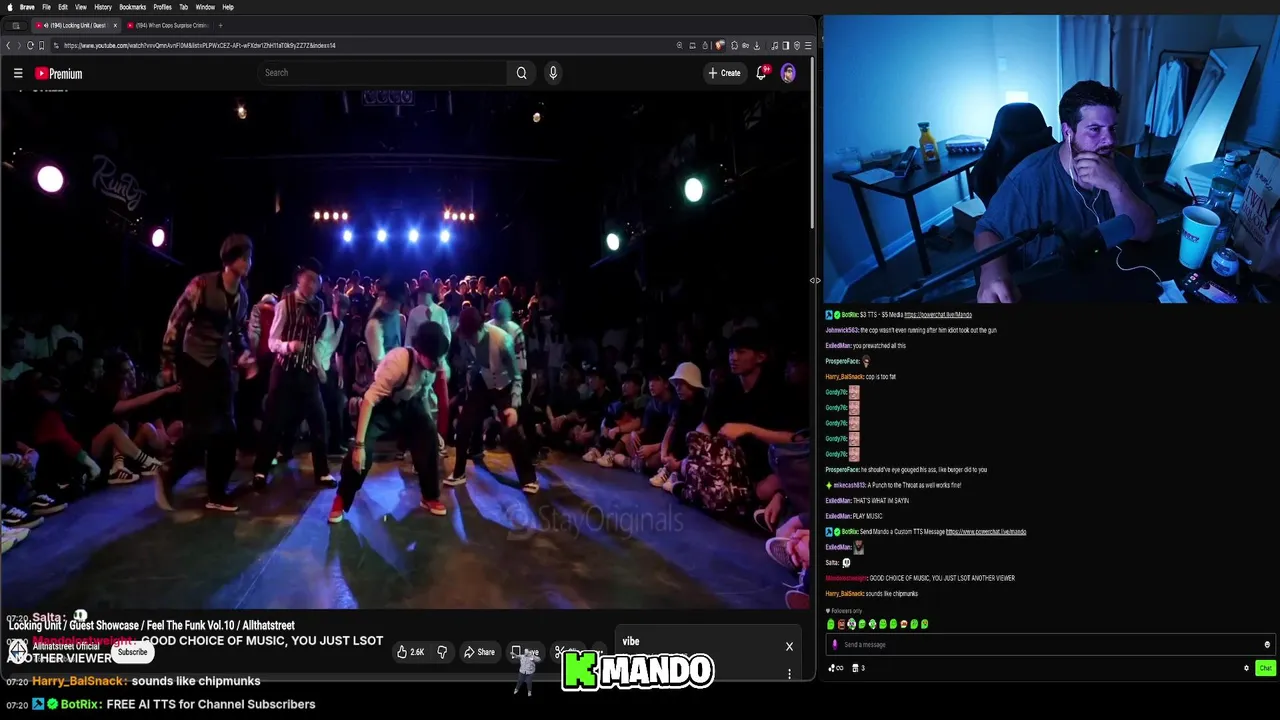
Task: Open the Allthatstreet Official channel avatar
Action: coord(18,650)
